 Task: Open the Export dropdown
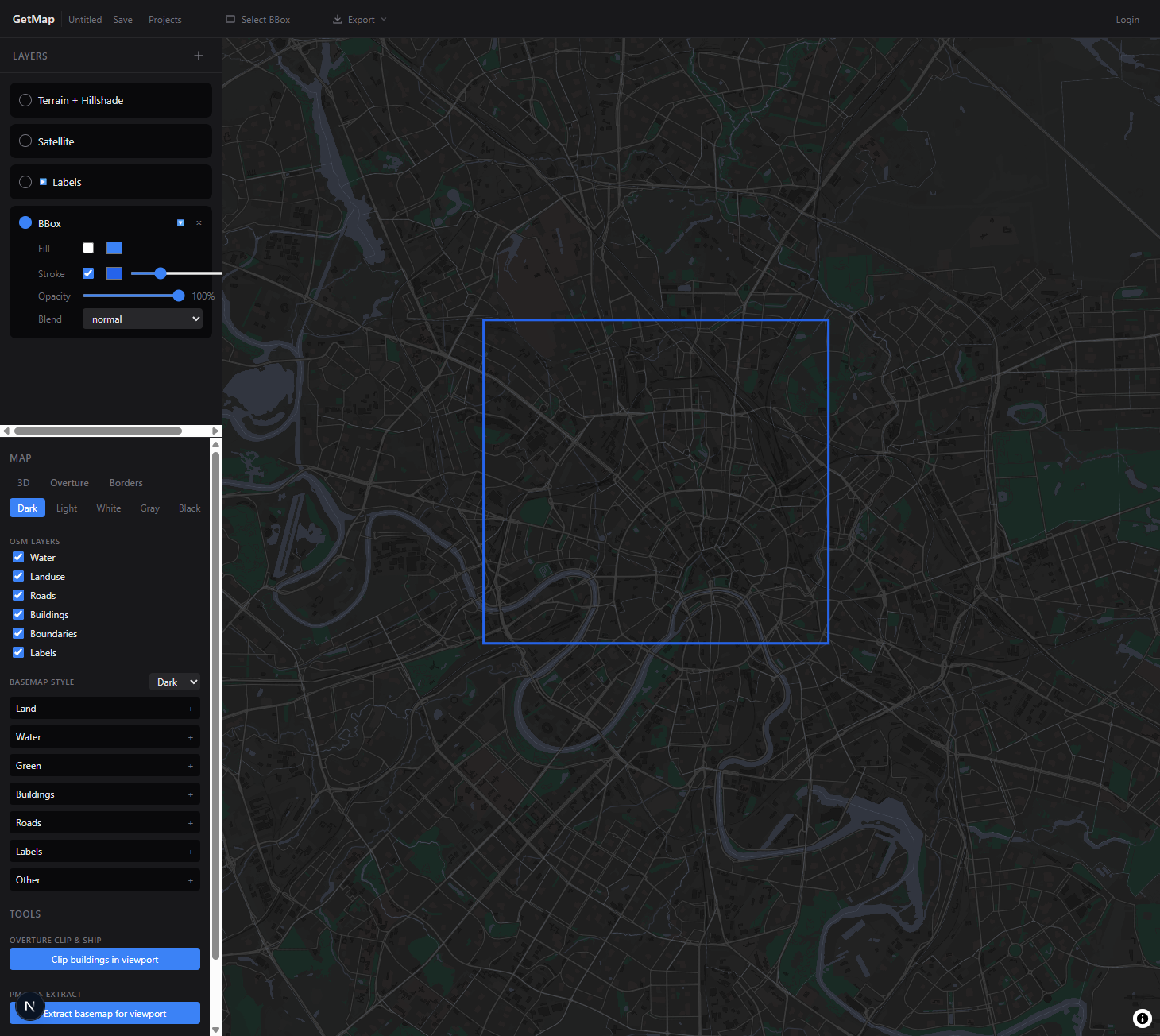point(360,19)
